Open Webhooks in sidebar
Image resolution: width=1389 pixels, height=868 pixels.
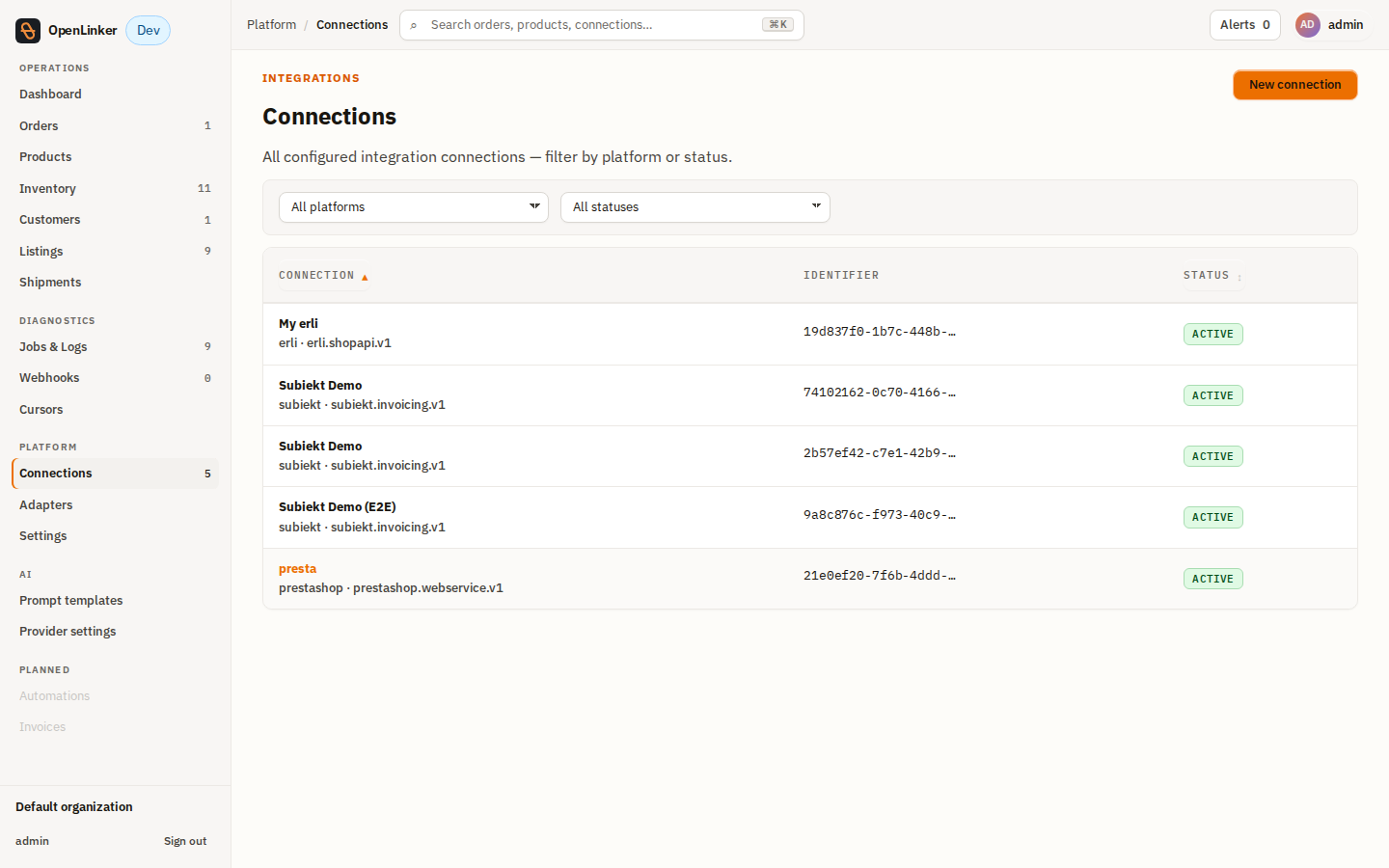point(116,378)
